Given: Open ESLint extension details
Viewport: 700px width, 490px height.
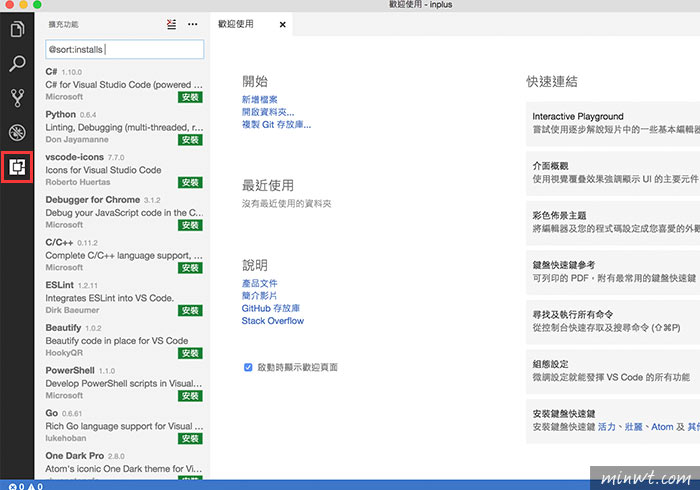Looking at the screenshot, I should [121, 298].
